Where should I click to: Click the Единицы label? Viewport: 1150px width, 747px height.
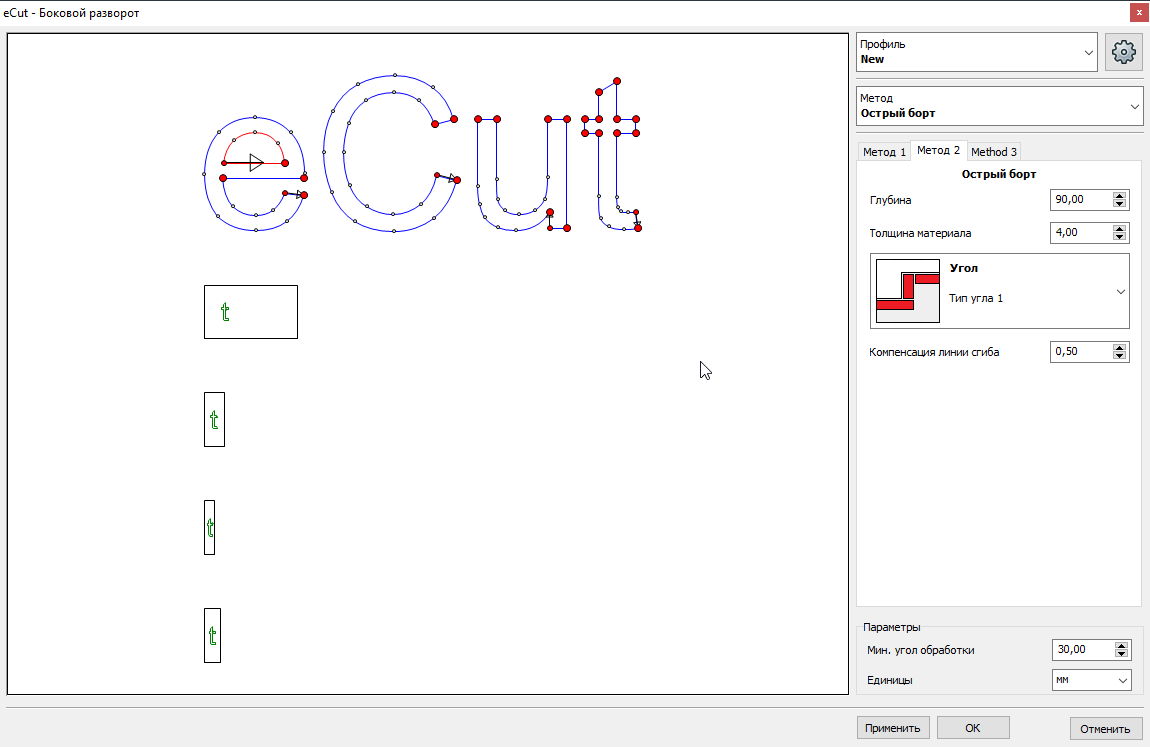coord(890,680)
